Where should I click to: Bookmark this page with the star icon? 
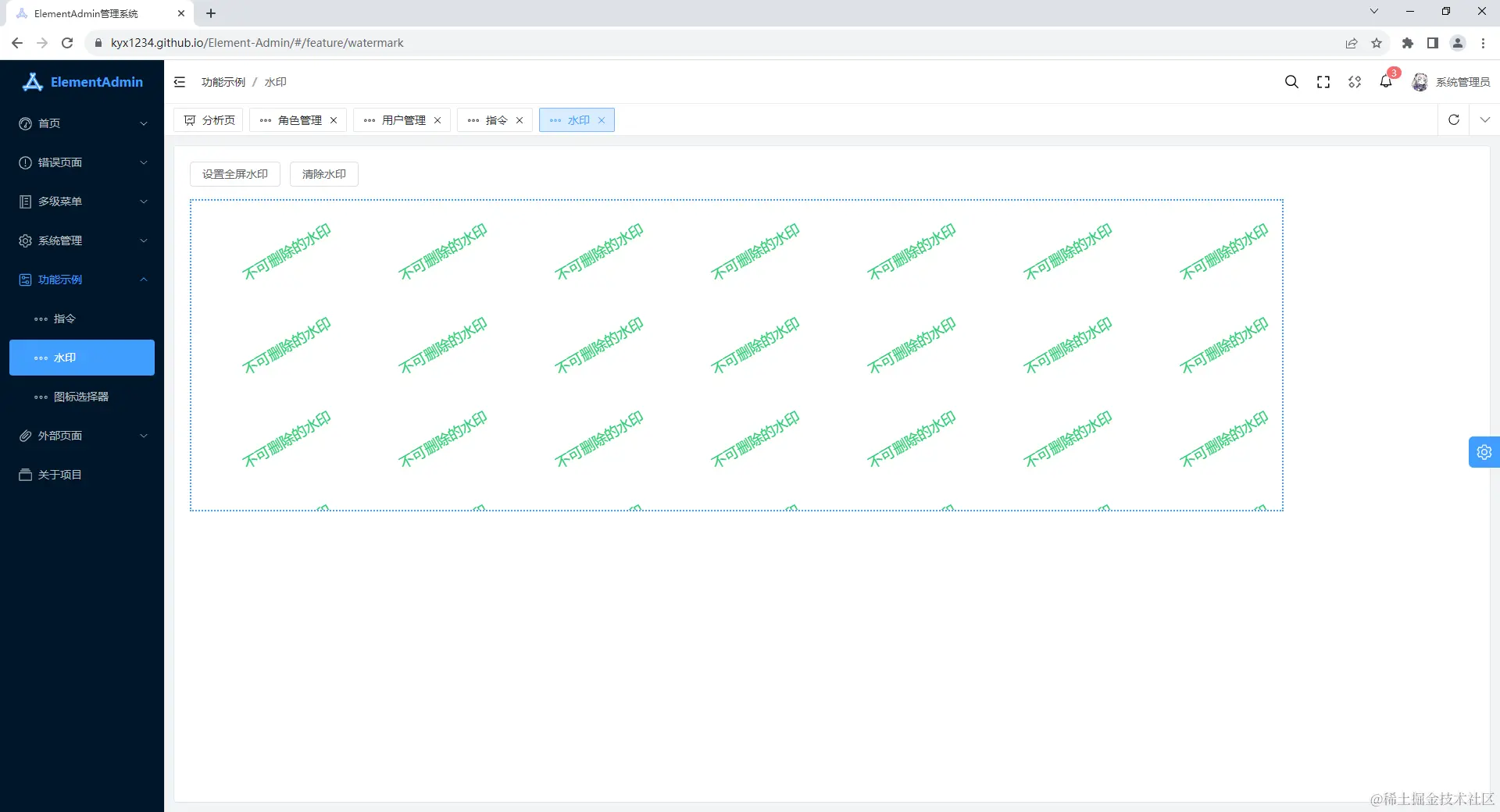point(1377,43)
